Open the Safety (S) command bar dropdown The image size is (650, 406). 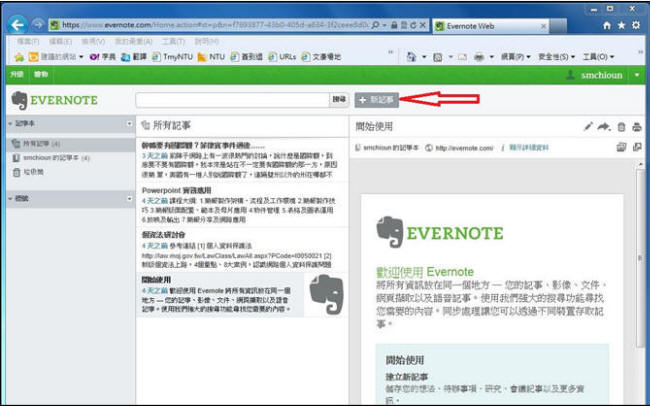click(x=557, y=57)
